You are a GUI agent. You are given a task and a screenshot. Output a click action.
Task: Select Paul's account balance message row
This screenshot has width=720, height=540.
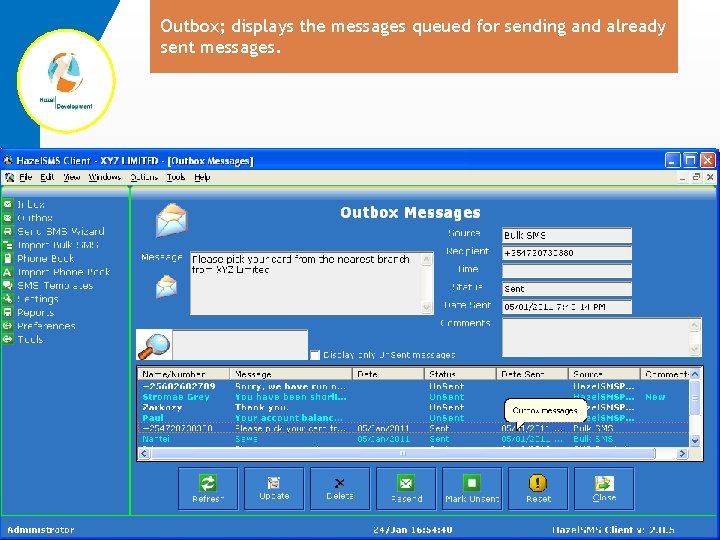click(x=413, y=418)
